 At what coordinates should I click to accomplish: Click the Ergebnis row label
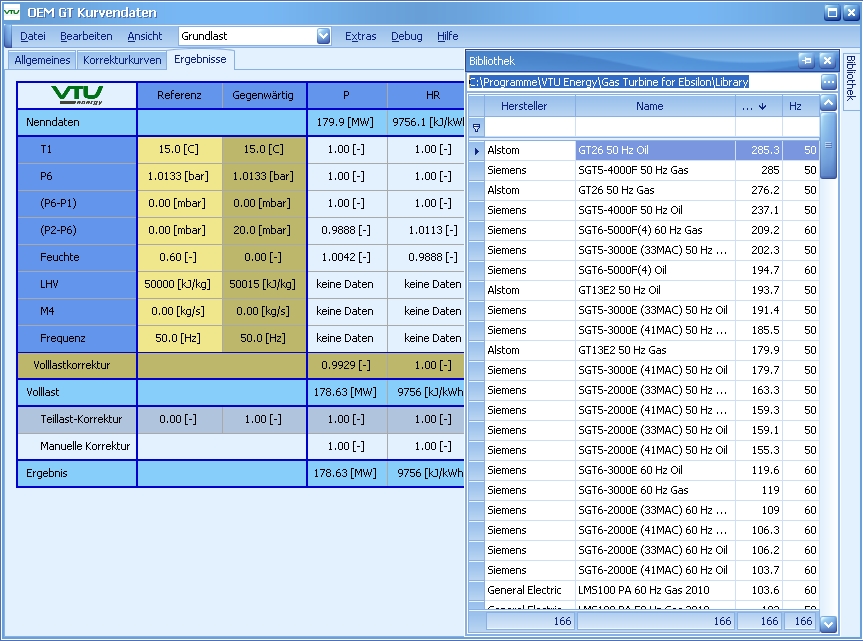pyautogui.click(x=77, y=473)
